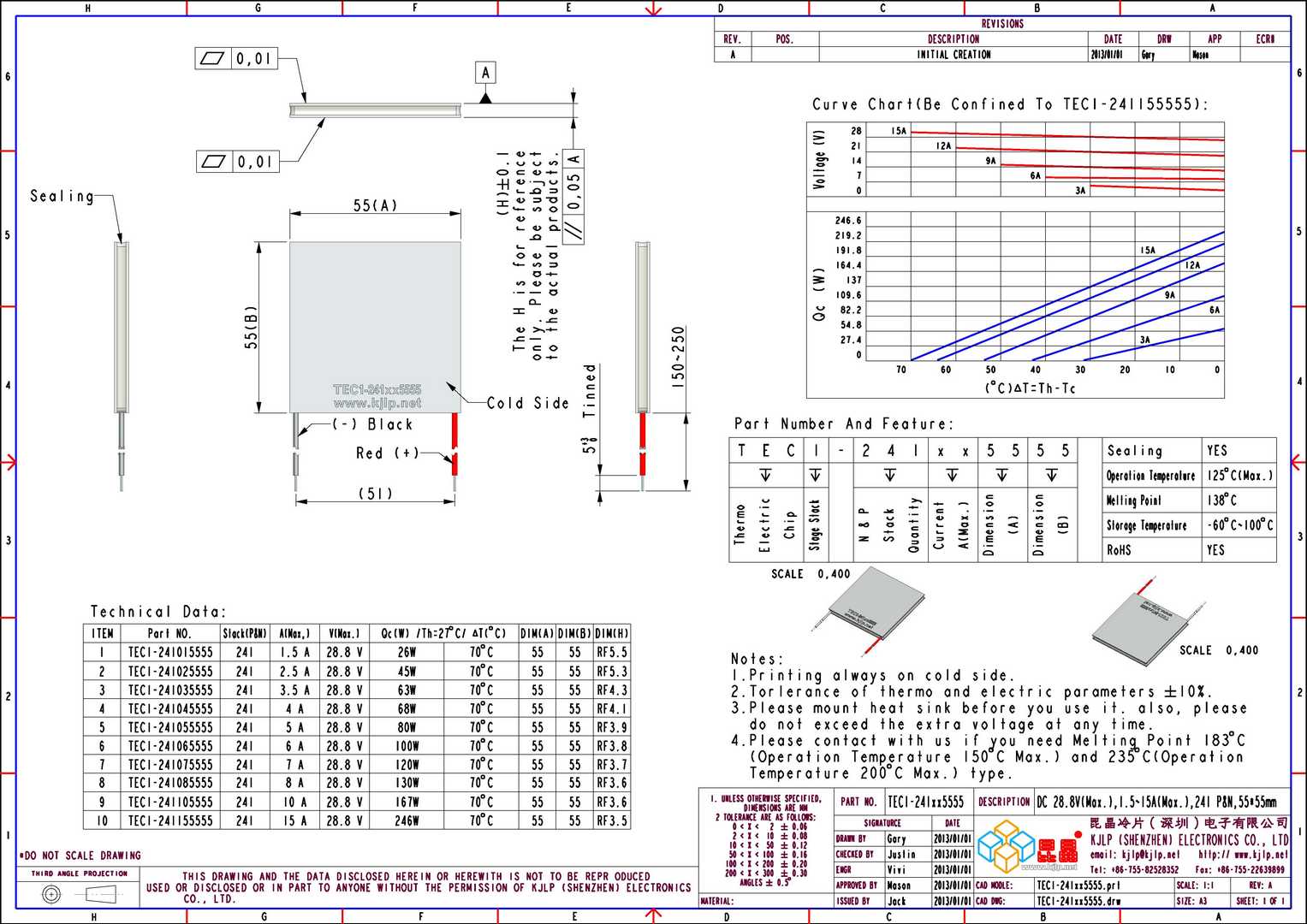
Task: Select part number TEC1-241155555 in table
Action: click(x=170, y=820)
